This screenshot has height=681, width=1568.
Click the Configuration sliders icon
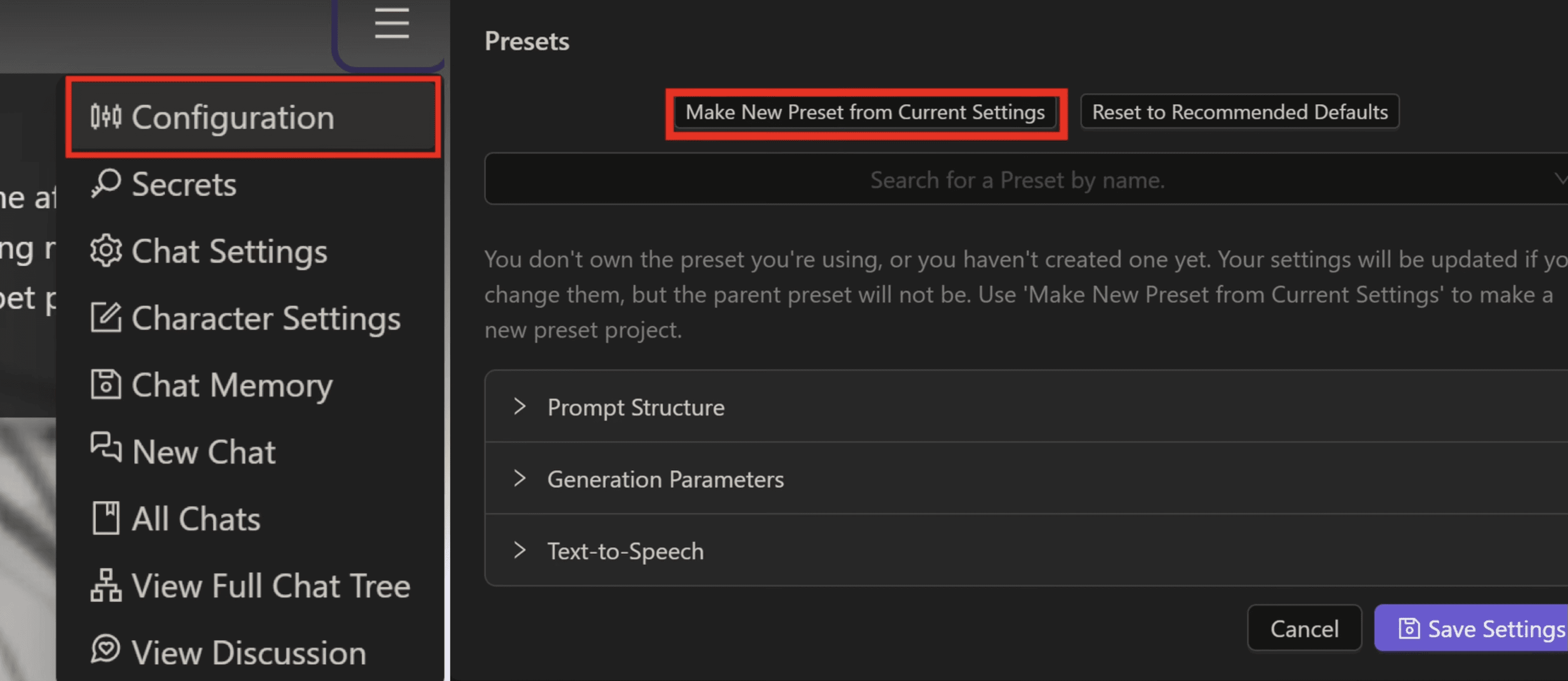106,117
